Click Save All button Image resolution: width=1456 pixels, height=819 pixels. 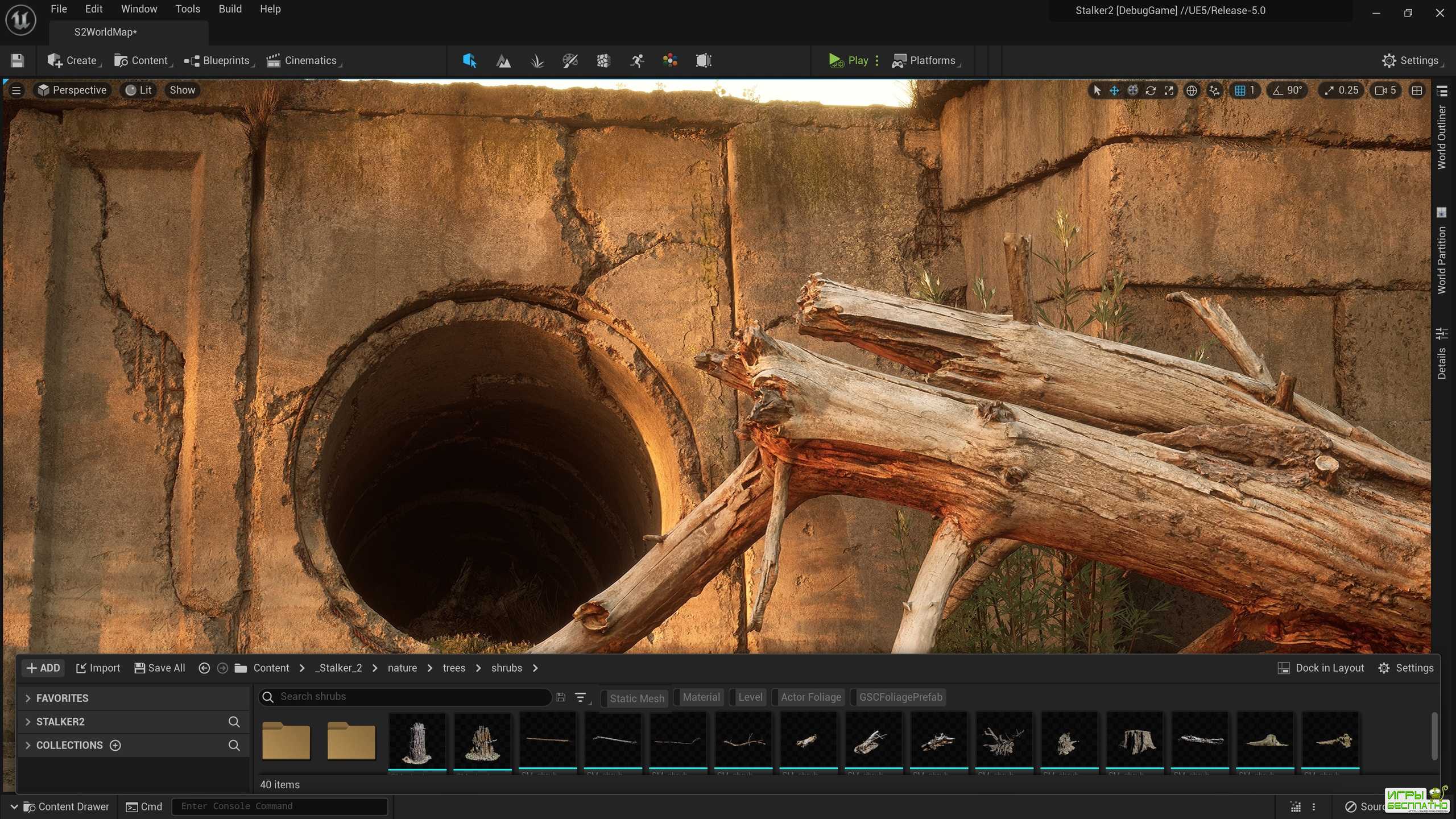tap(160, 668)
